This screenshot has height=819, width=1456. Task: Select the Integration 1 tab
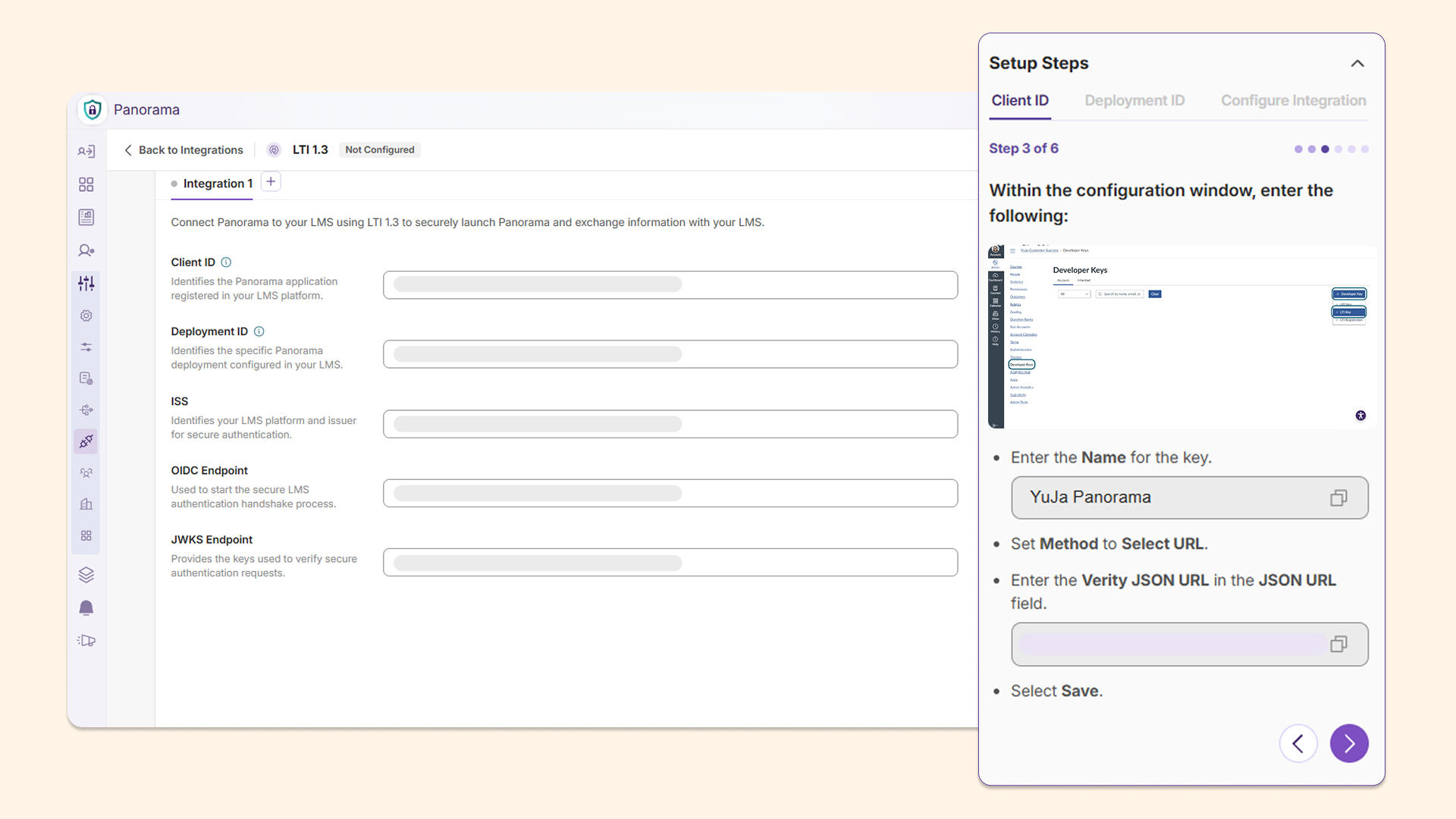212,184
